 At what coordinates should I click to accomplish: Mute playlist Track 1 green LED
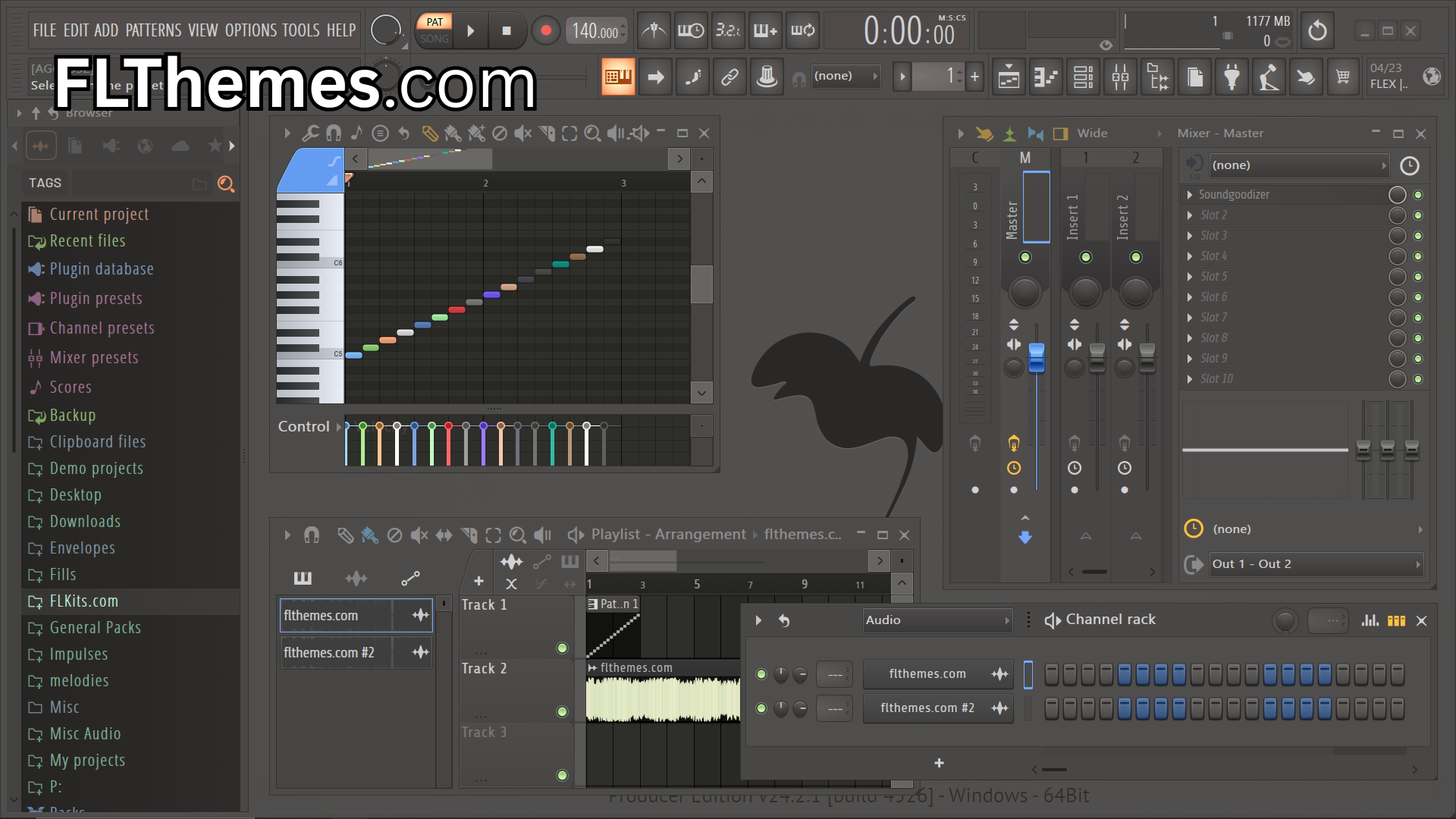pyautogui.click(x=562, y=648)
